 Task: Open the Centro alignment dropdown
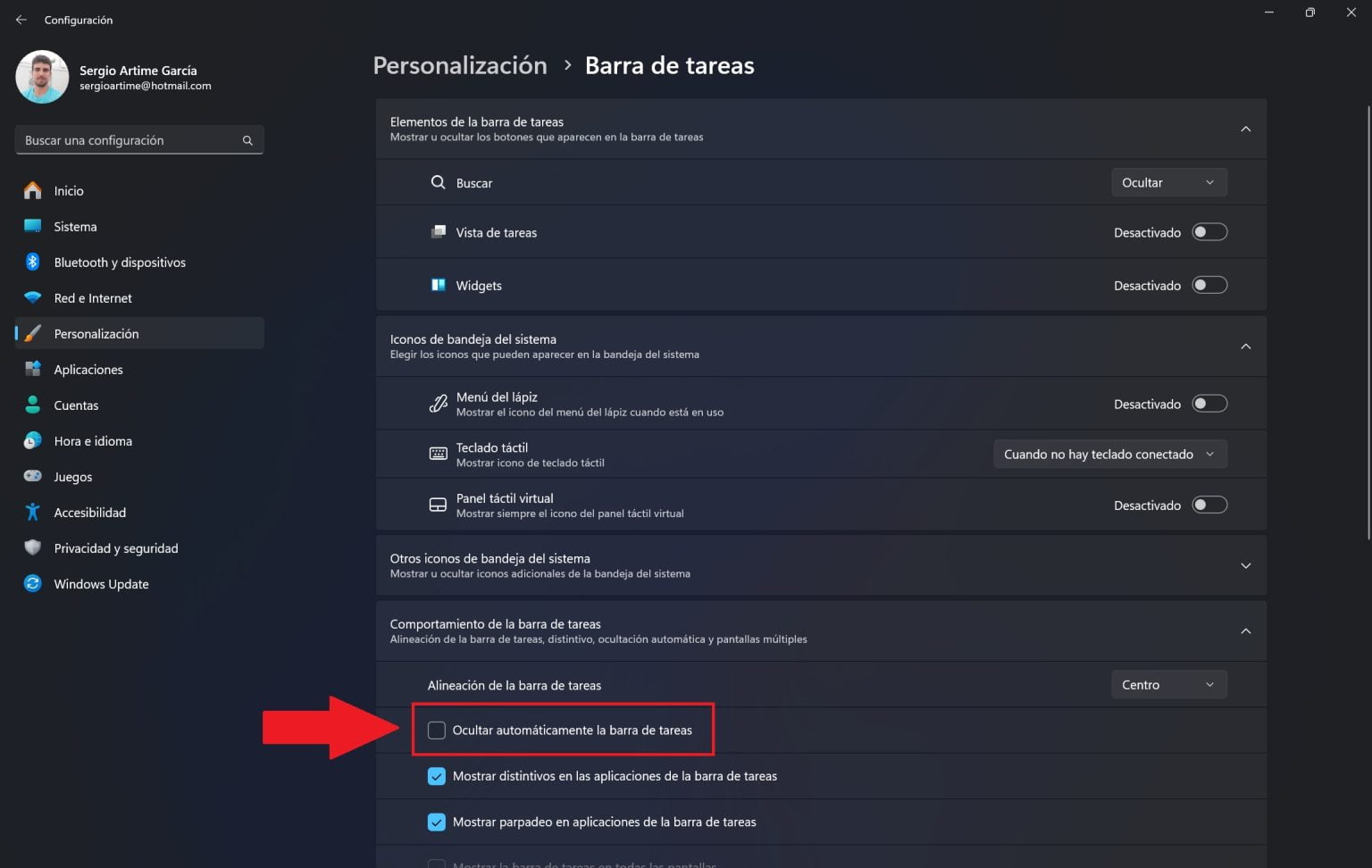(1168, 684)
